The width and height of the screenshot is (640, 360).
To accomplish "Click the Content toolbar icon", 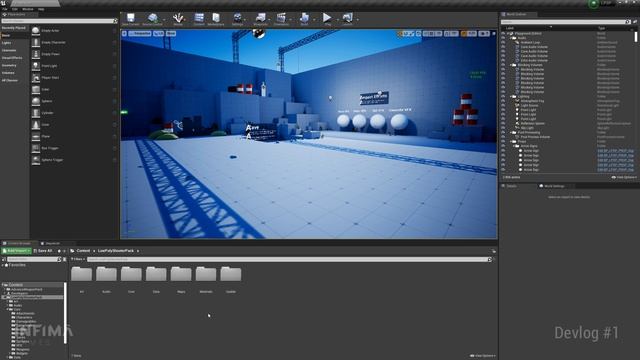I will (199, 19).
